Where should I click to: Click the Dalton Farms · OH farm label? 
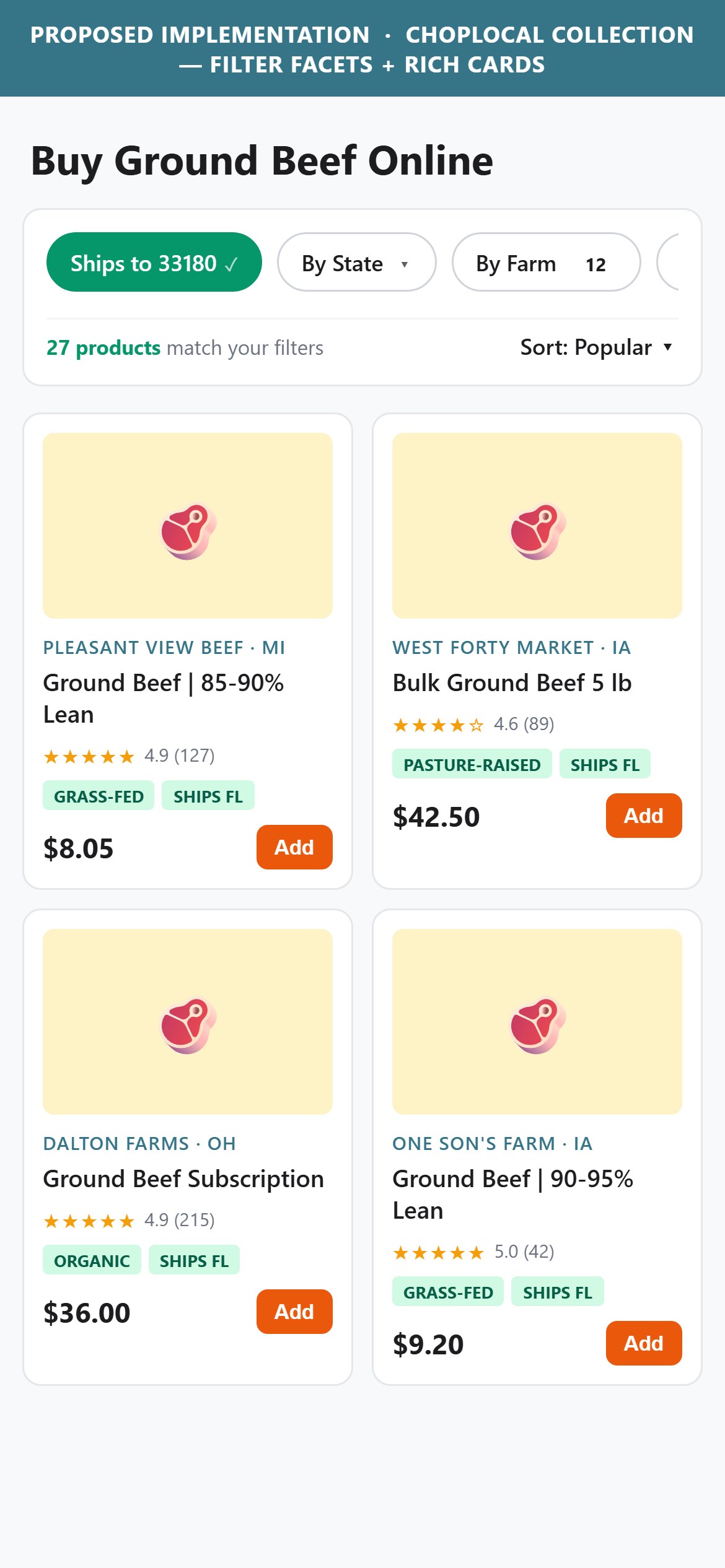pyautogui.click(x=139, y=1143)
